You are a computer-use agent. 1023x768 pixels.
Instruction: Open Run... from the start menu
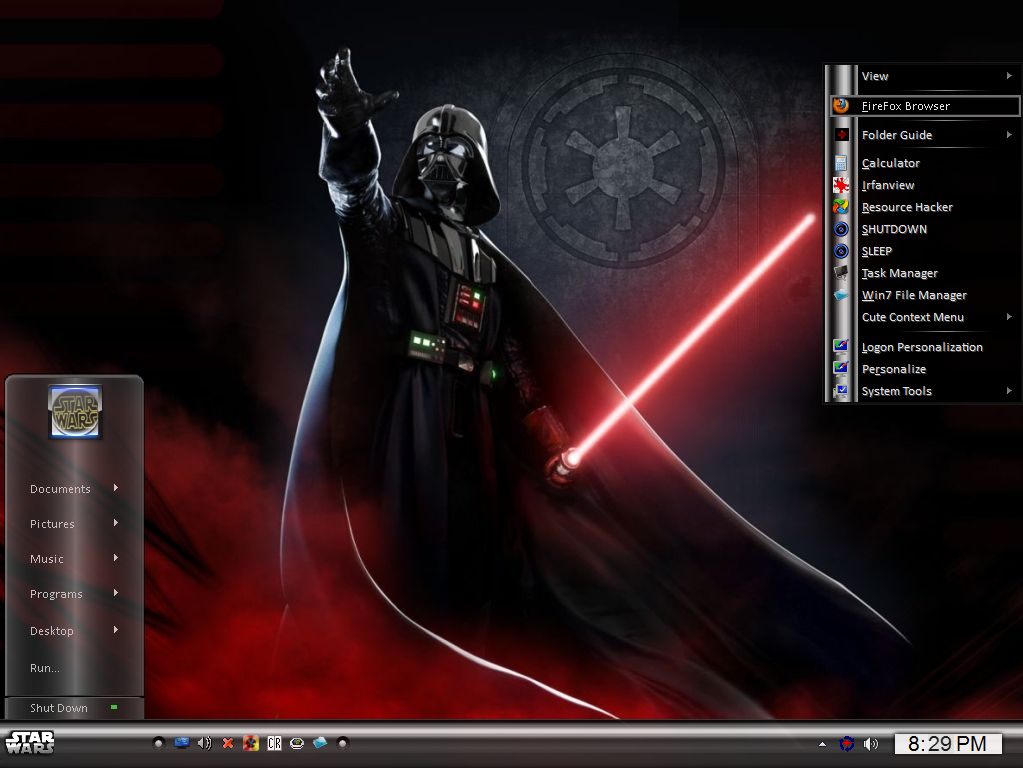point(45,668)
